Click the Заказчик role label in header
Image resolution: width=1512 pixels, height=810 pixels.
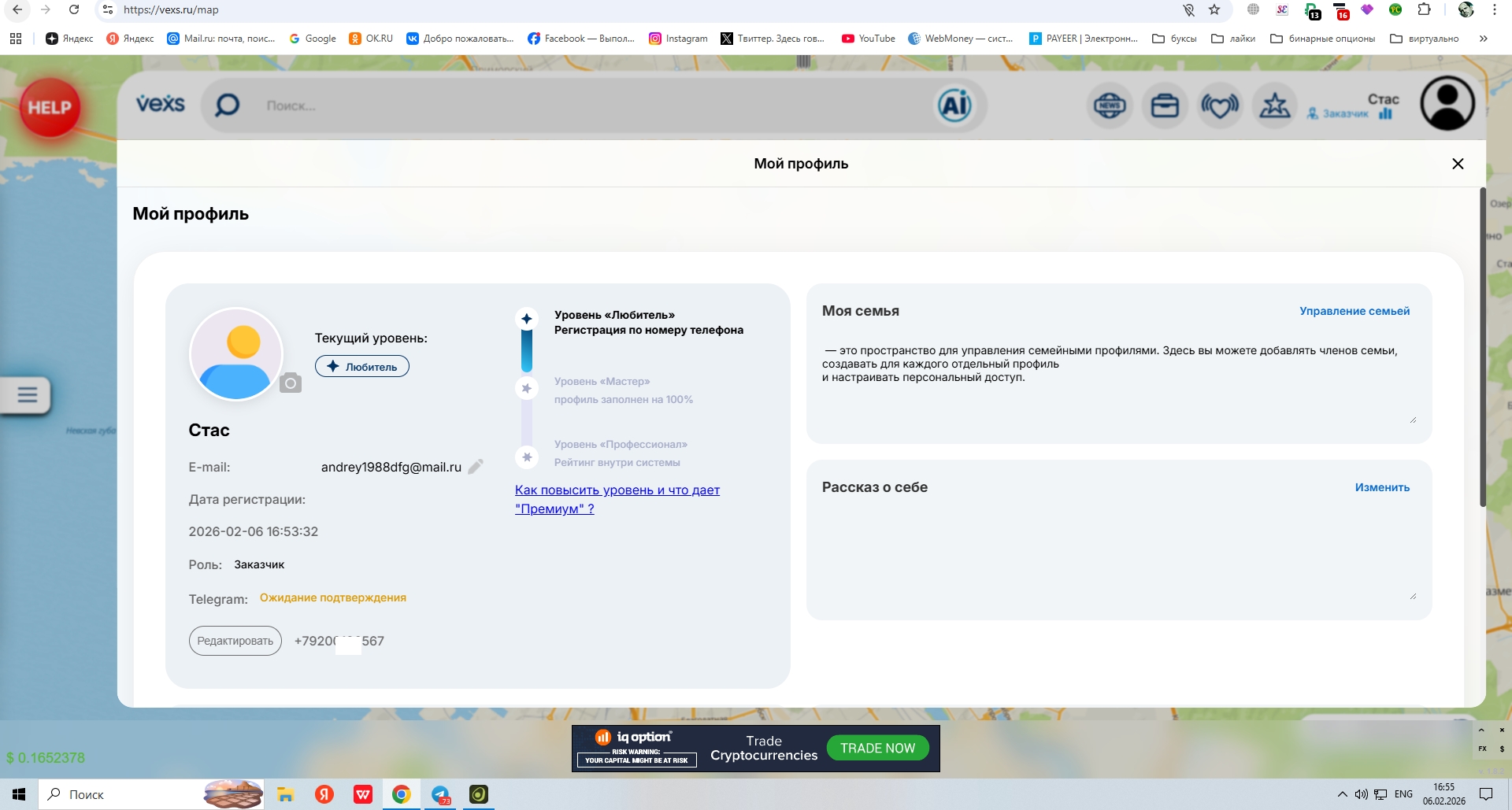pyautogui.click(x=1344, y=114)
